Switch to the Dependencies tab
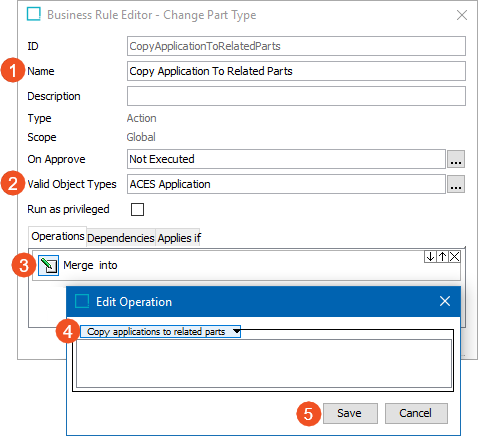This screenshot has width=478, height=436. (121, 238)
